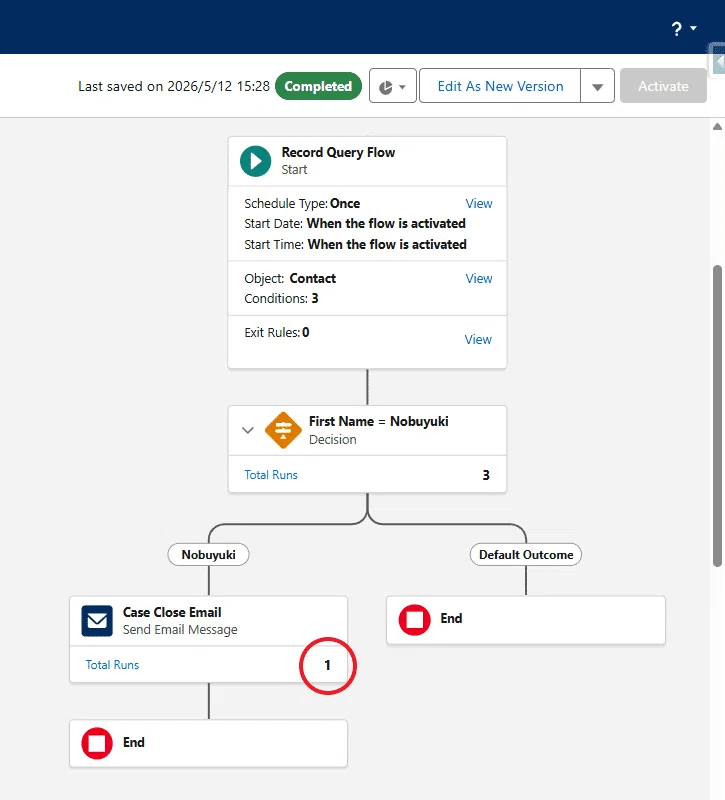Open the View link for Schedule Type

479,204
